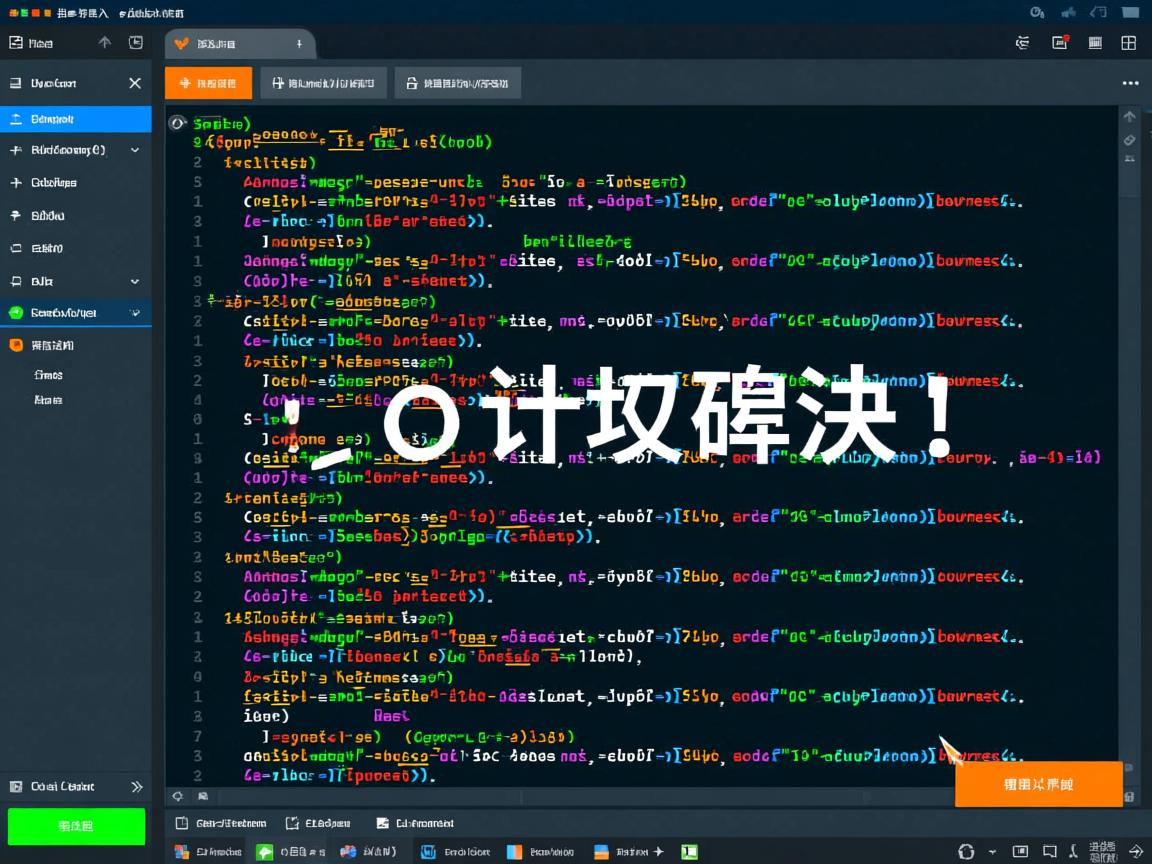The width and height of the screenshot is (1152, 864).
Task: Expand the chevron on the second sidebar entry
Action: tap(133, 149)
